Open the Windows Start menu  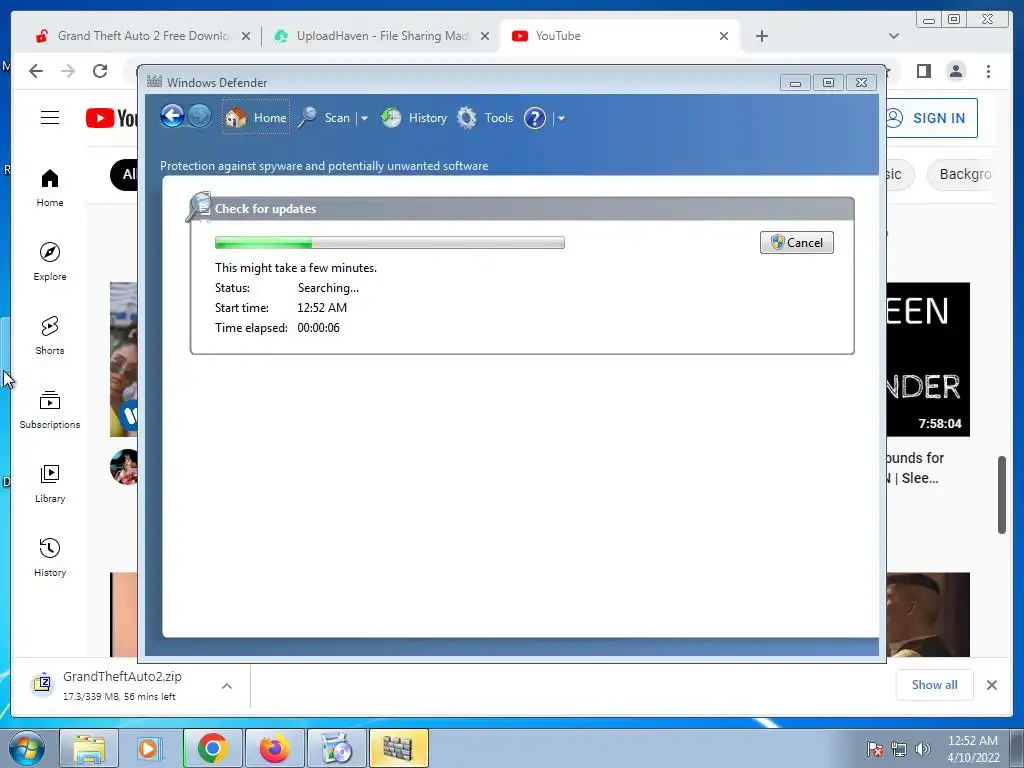tap(26, 748)
